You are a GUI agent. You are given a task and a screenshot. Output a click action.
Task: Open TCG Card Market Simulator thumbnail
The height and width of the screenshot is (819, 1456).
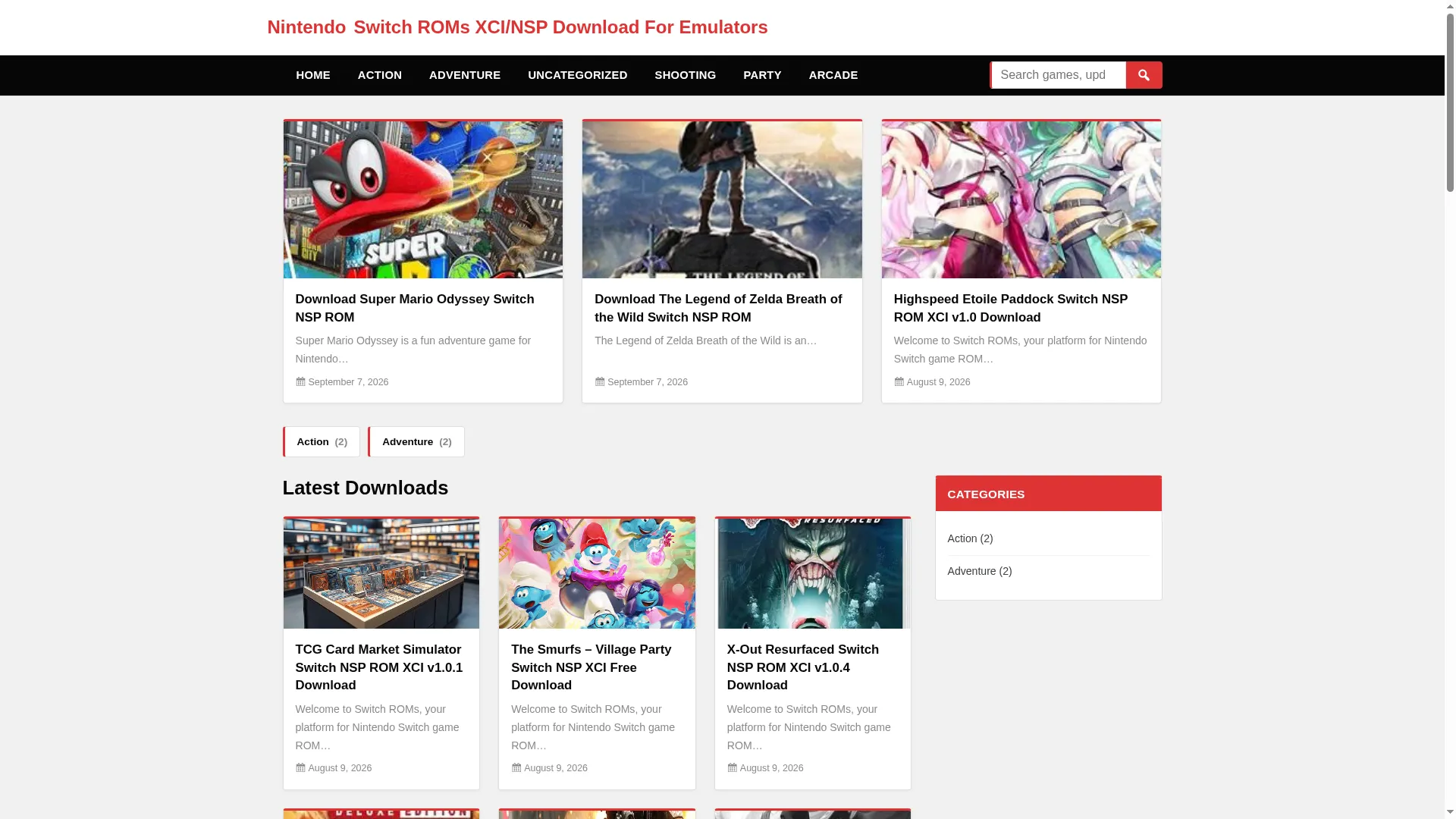click(381, 573)
